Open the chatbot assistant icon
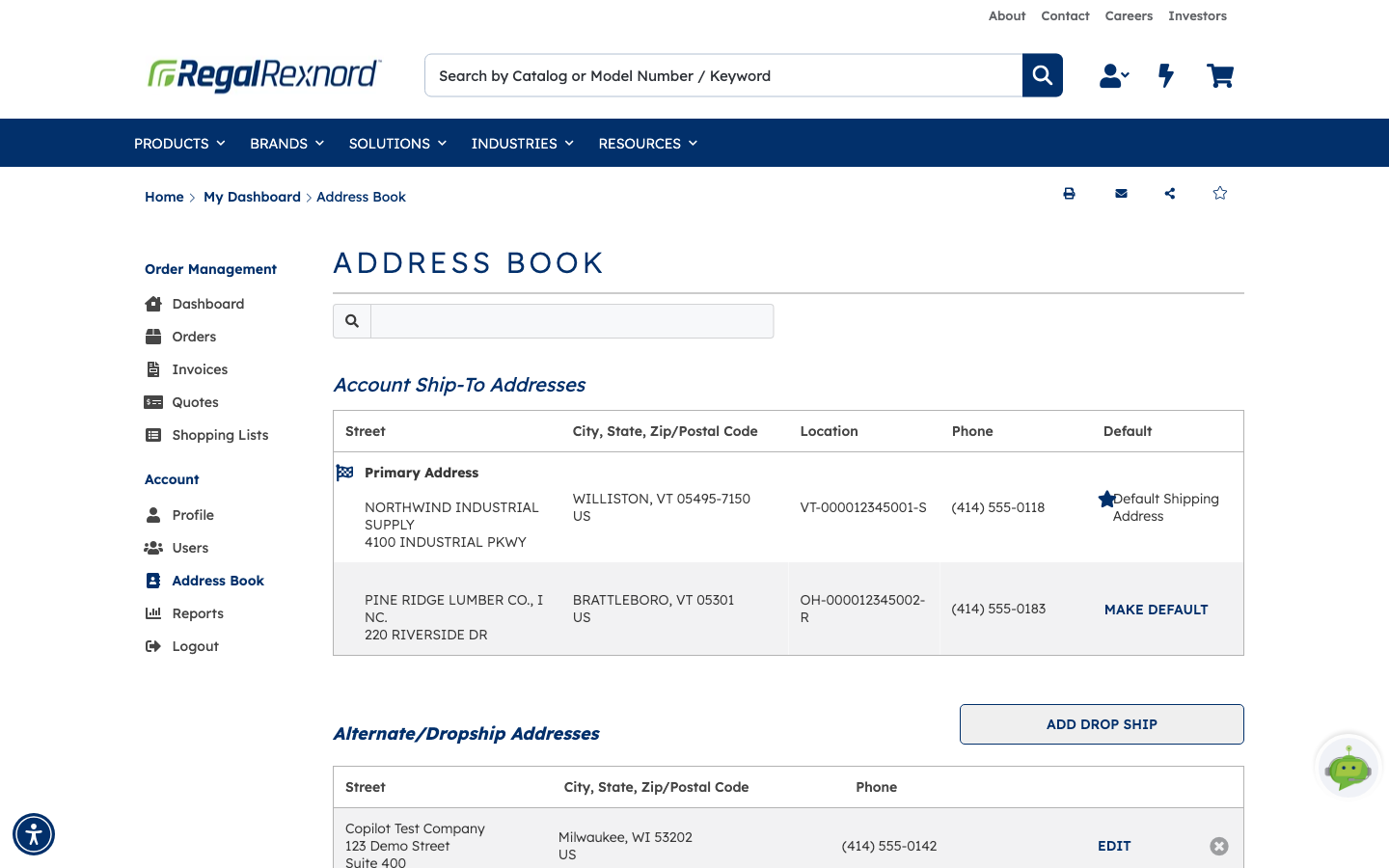This screenshot has height=868, width=1389. 1348,768
